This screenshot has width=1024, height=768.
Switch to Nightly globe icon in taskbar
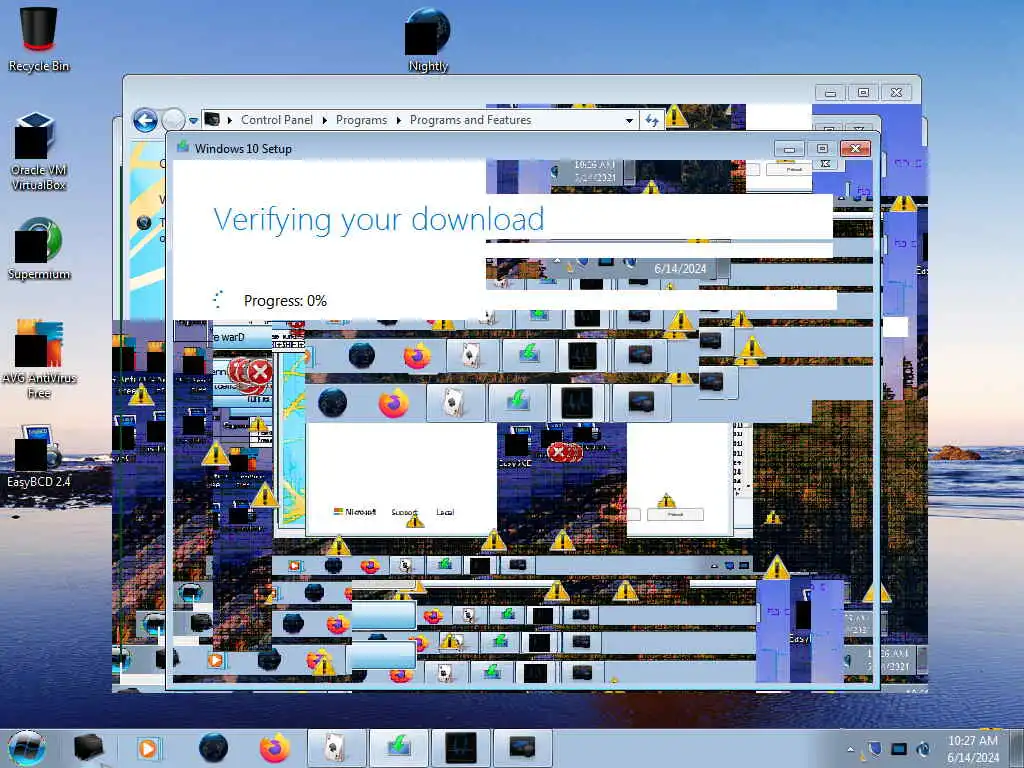tap(213, 748)
